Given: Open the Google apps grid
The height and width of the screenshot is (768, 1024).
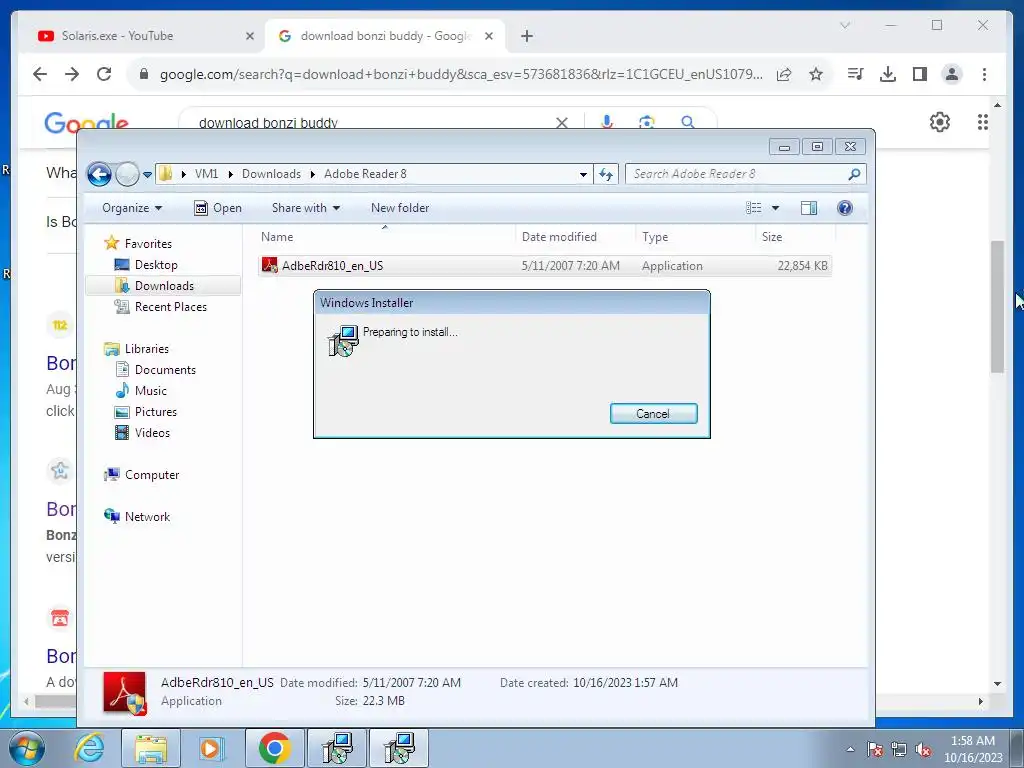Looking at the screenshot, I should (x=982, y=121).
